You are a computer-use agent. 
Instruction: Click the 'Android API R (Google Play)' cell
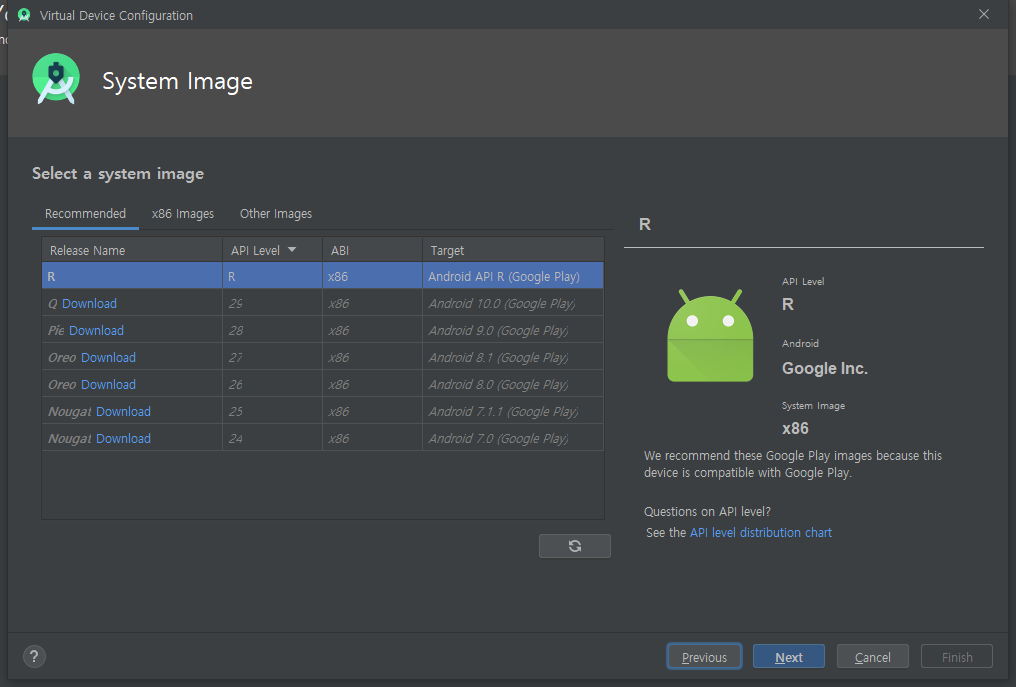tap(513, 276)
